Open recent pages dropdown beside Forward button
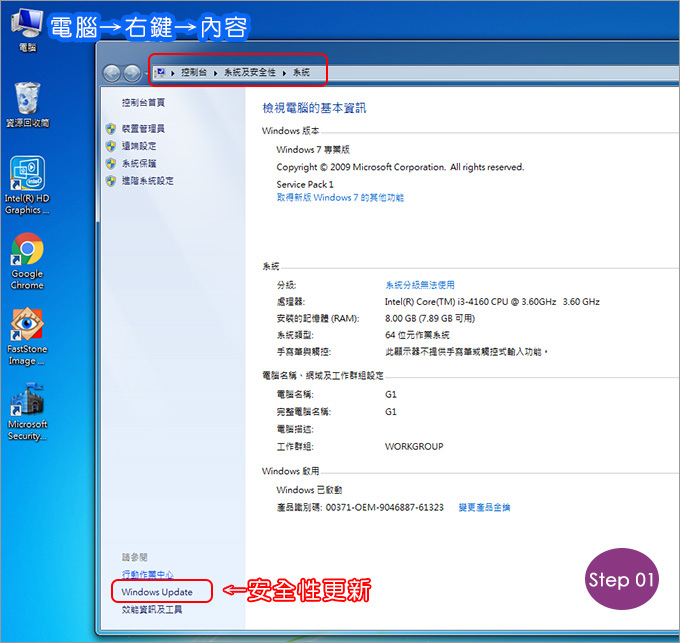 coord(146,73)
